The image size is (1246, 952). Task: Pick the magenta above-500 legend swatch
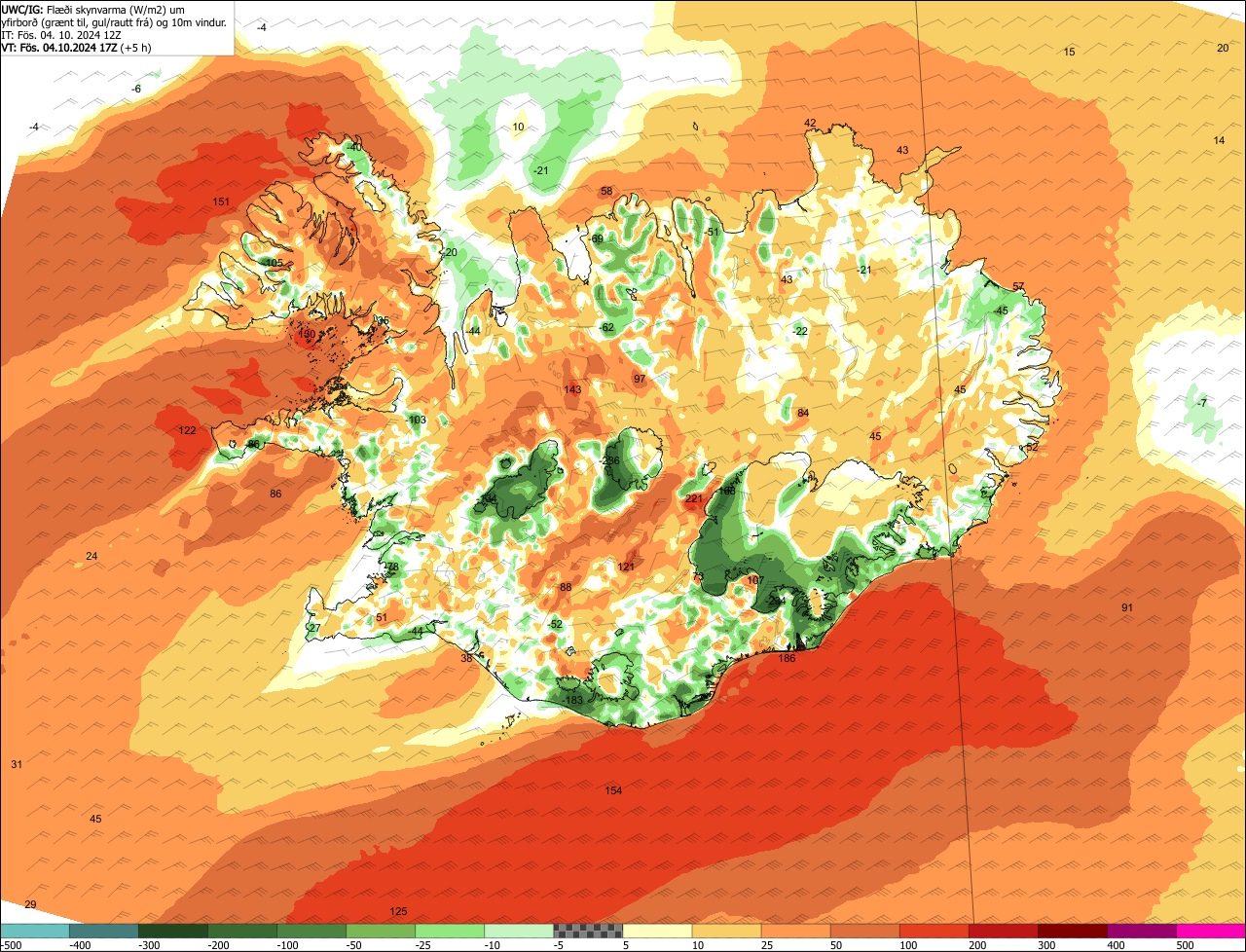[x=1210, y=931]
